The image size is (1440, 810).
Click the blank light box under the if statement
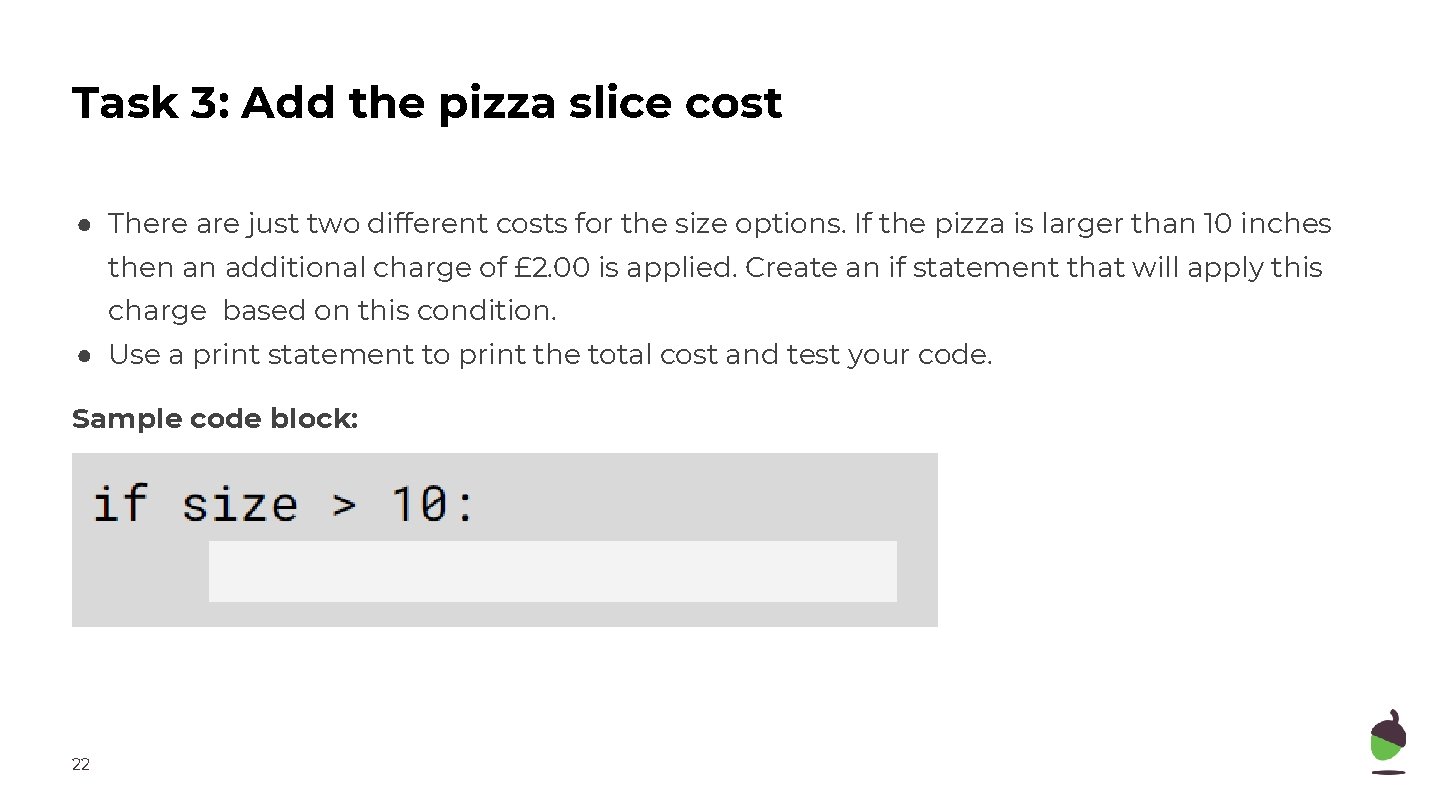tap(552, 571)
